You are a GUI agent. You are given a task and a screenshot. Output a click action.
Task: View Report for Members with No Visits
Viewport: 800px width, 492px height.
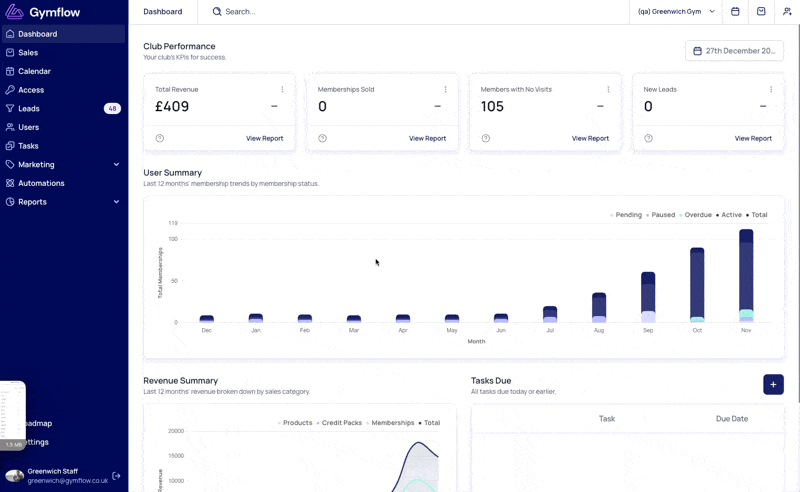pos(590,138)
